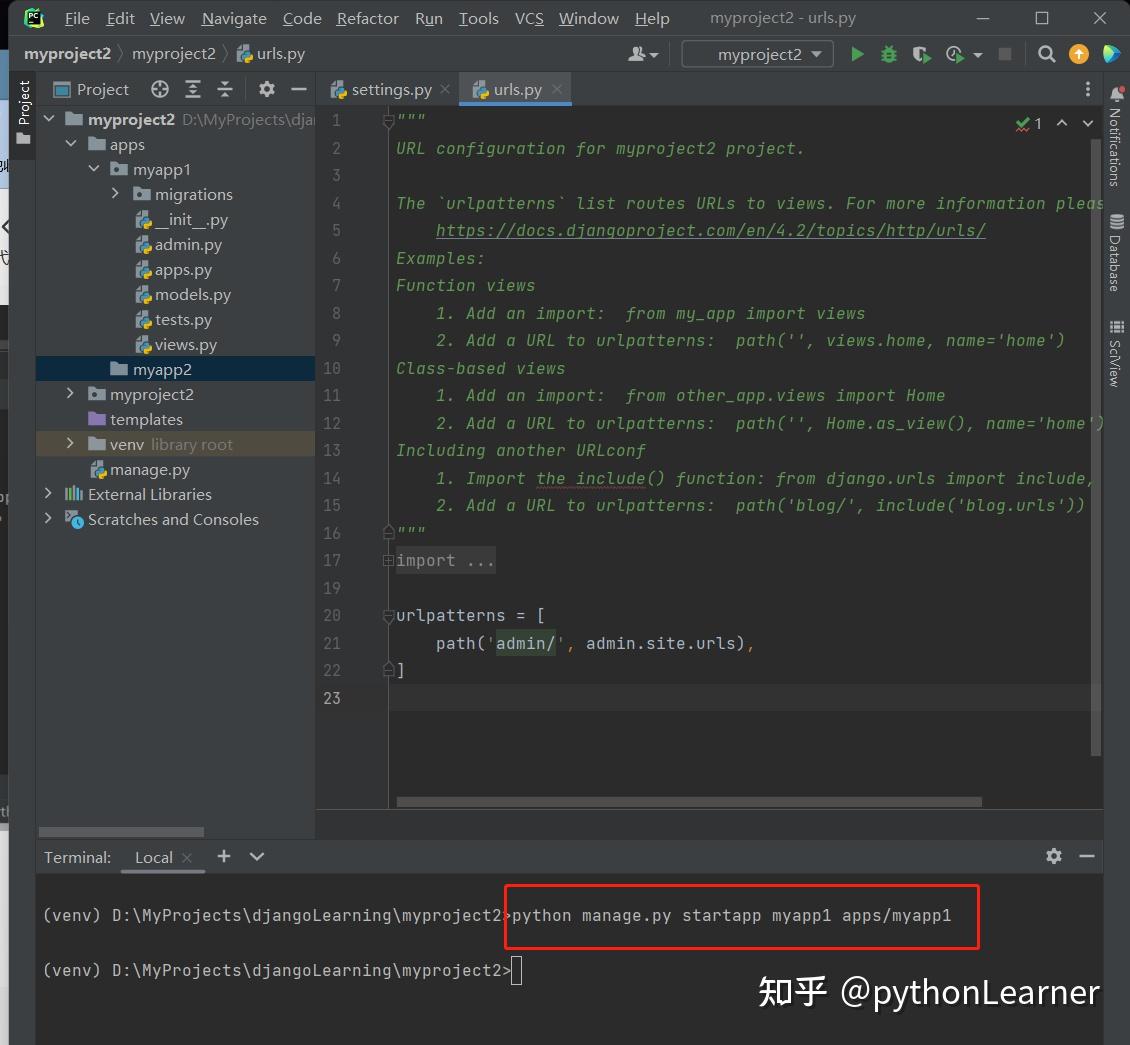
Task: Expand the venv library root folder
Action: pos(70,443)
